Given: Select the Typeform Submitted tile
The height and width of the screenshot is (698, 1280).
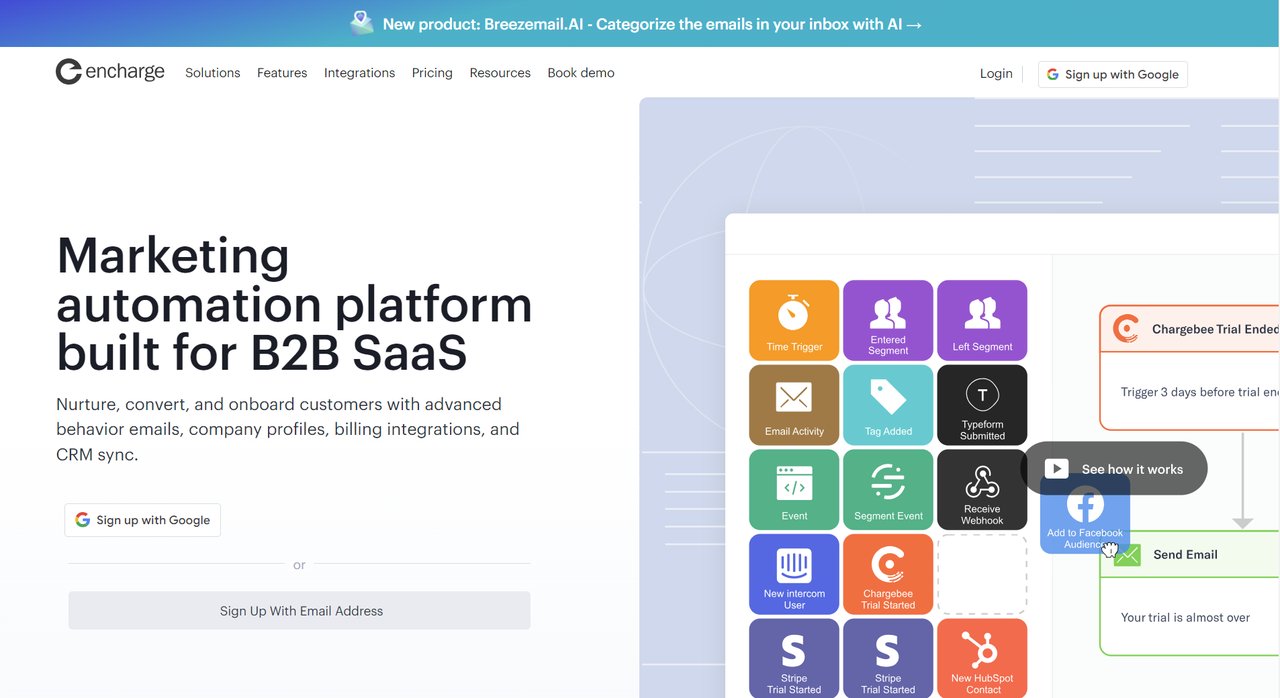Looking at the screenshot, I should 982,405.
